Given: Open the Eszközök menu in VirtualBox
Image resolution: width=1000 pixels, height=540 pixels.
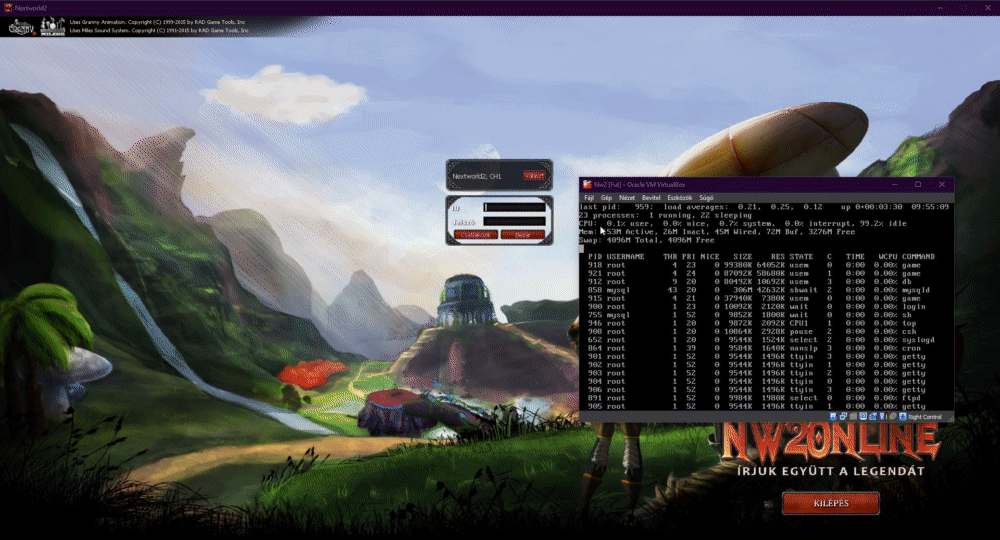Looking at the screenshot, I should (x=679, y=198).
